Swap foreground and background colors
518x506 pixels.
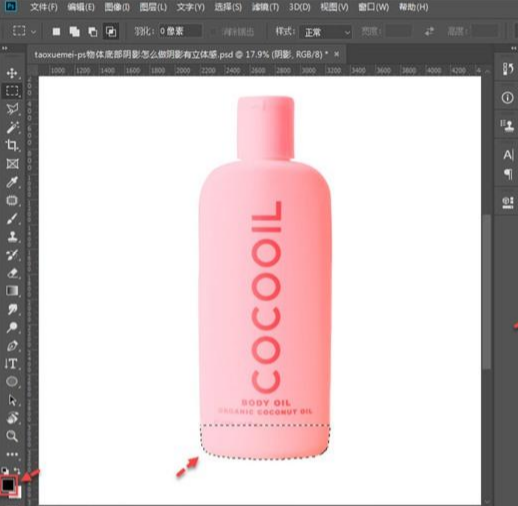(x=17, y=470)
